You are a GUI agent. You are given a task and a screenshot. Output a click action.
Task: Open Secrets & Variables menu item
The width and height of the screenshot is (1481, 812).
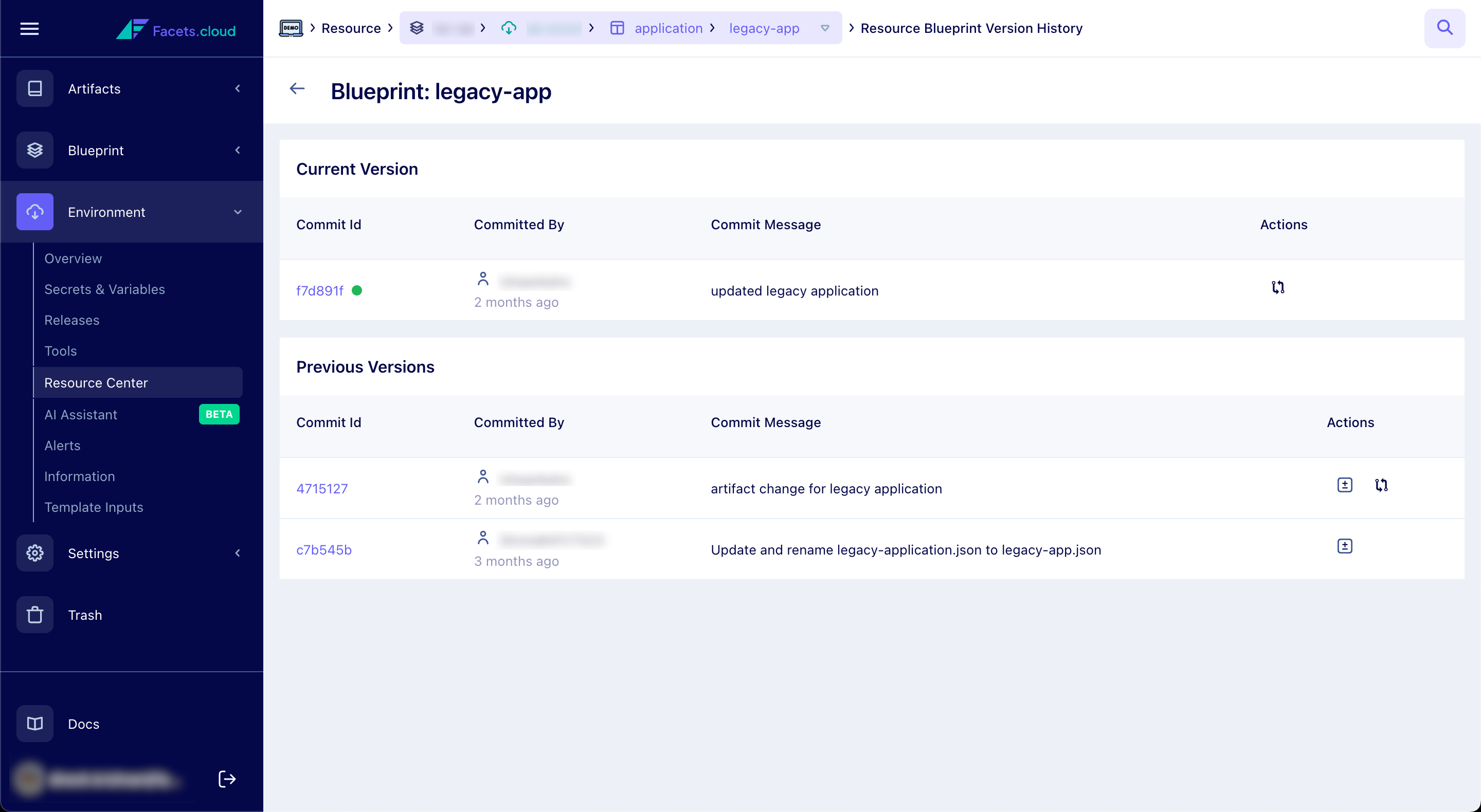[x=104, y=289]
